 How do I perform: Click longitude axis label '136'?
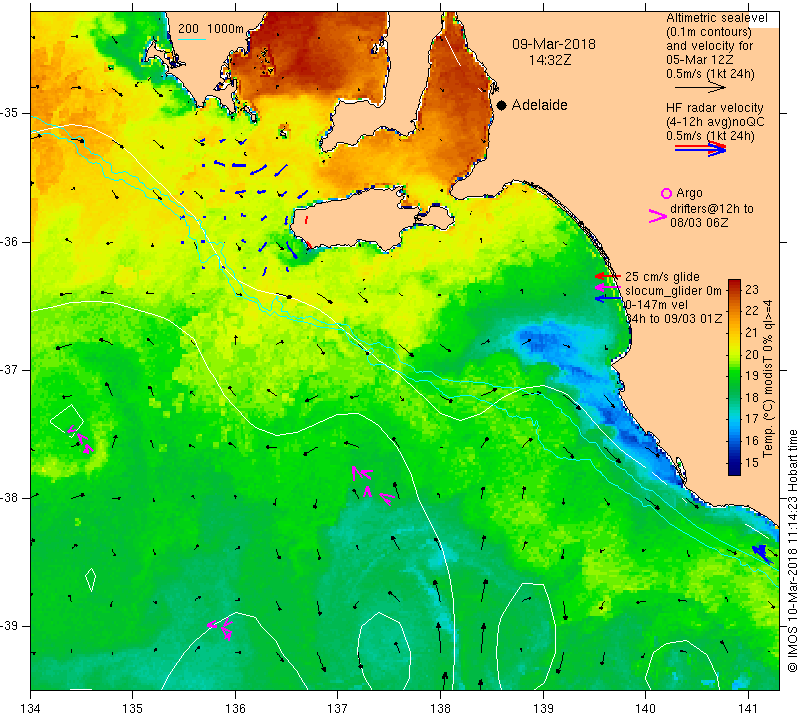[236, 708]
